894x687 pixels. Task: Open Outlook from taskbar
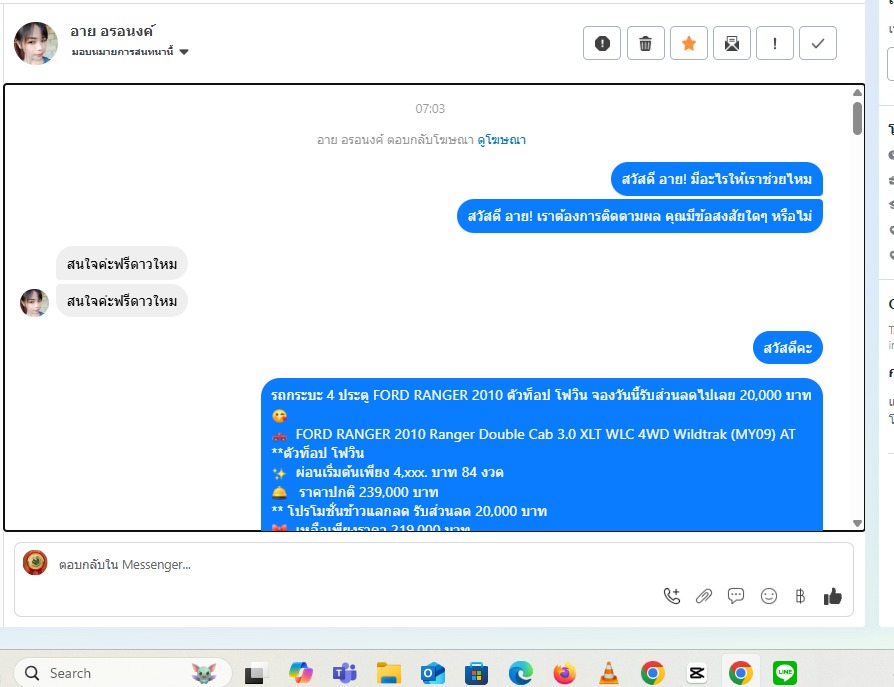coord(433,673)
